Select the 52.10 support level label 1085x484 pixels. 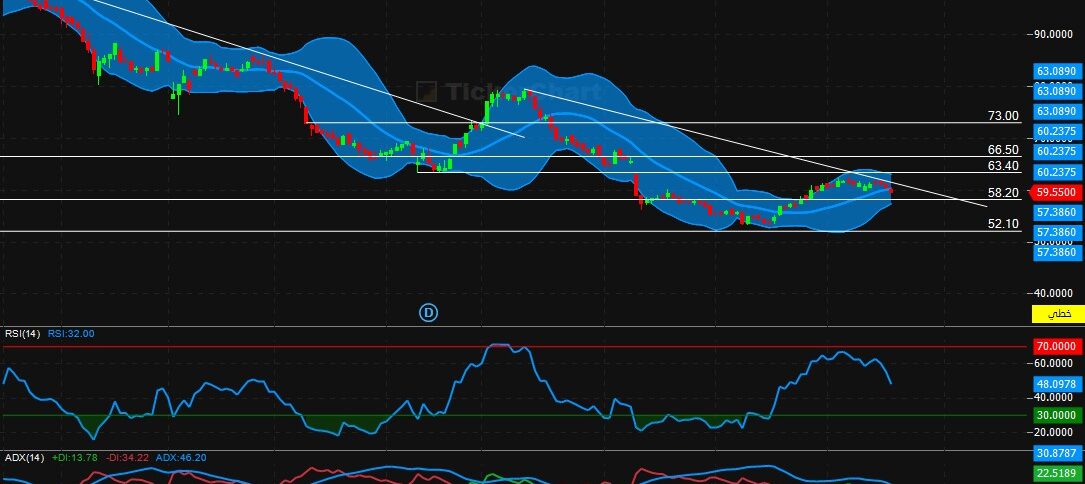[x=1002, y=224]
